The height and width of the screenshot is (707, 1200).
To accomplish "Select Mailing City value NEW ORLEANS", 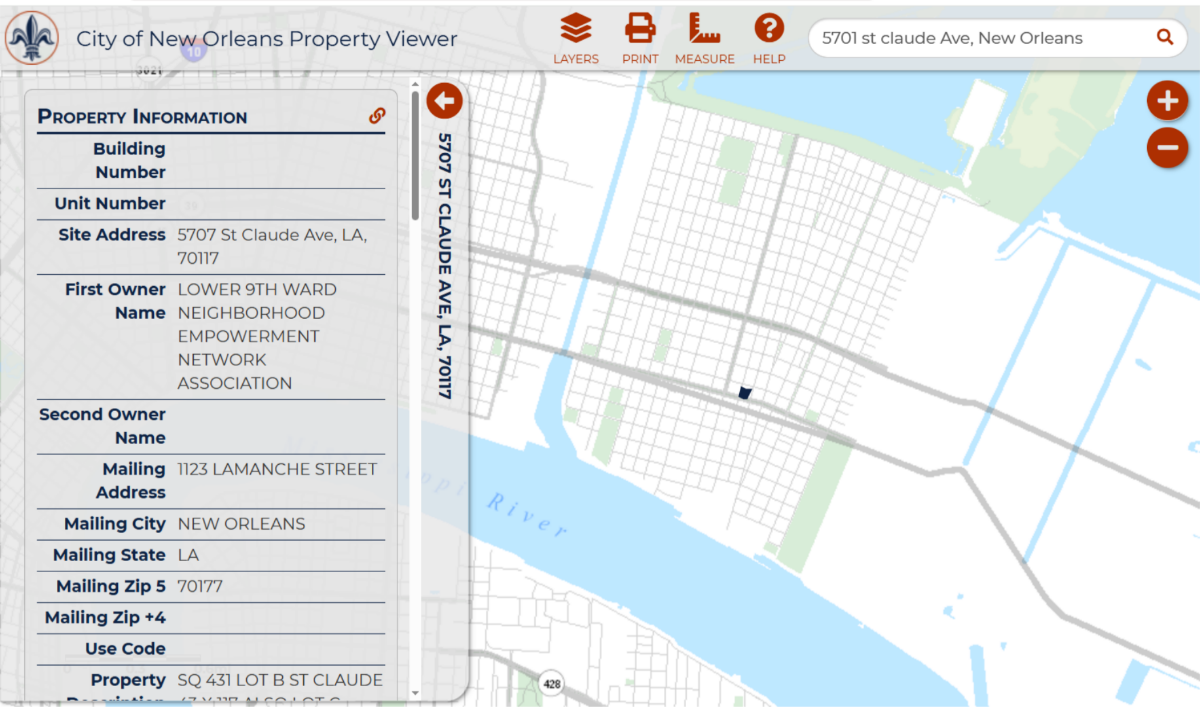I will [241, 524].
